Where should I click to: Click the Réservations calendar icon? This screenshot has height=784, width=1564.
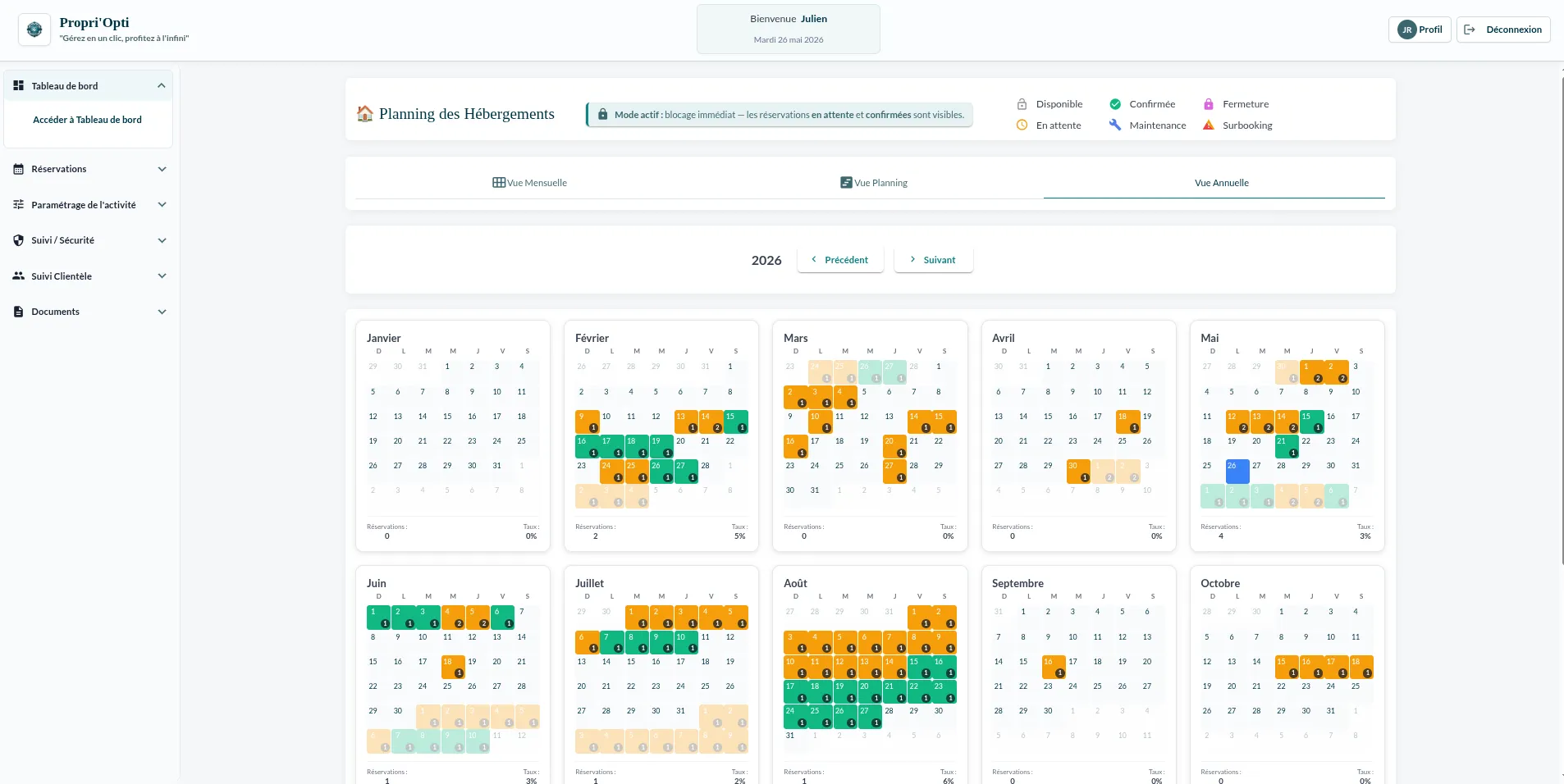(x=18, y=169)
